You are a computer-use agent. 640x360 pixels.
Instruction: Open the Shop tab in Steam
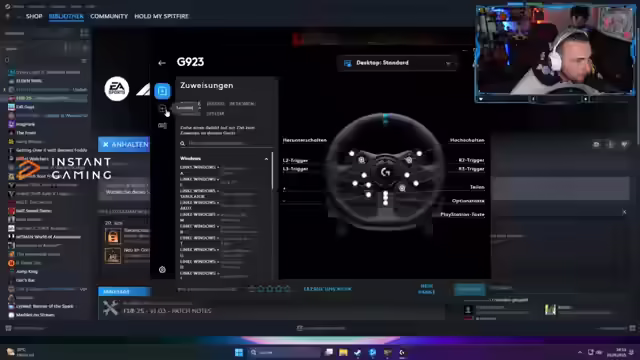click(x=34, y=16)
